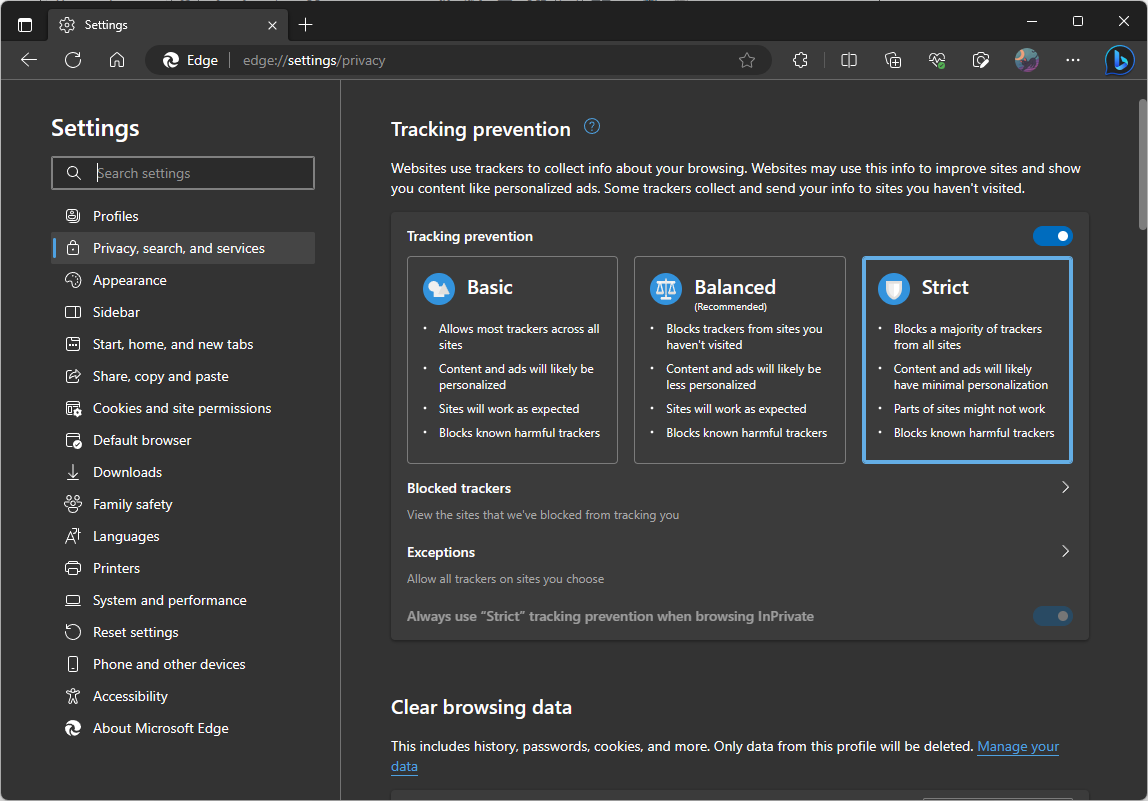
Task: Click the Manage your data link
Action: [x=1017, y=746]
